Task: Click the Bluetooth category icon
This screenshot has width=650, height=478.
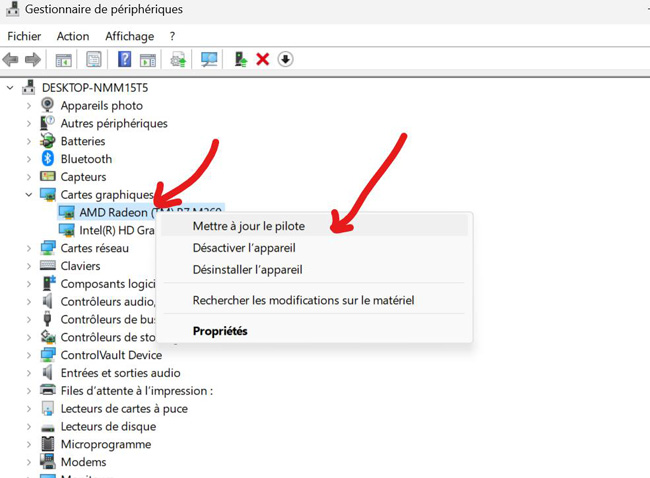Action: click(47, 159)
